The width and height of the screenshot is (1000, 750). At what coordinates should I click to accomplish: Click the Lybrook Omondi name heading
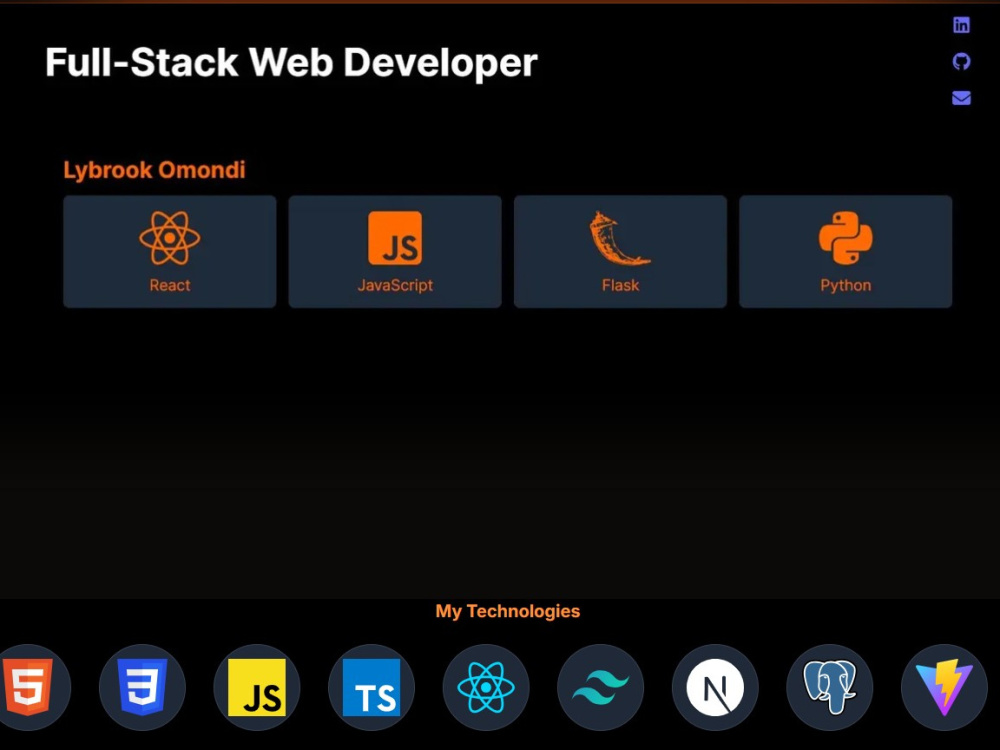tap(154, 170)
